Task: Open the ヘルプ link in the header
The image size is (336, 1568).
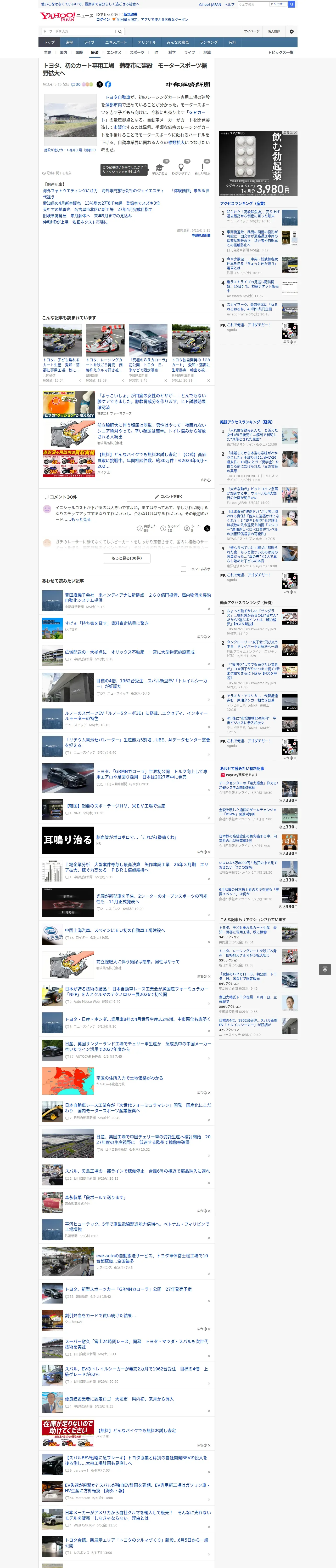Action: point(229,4)
